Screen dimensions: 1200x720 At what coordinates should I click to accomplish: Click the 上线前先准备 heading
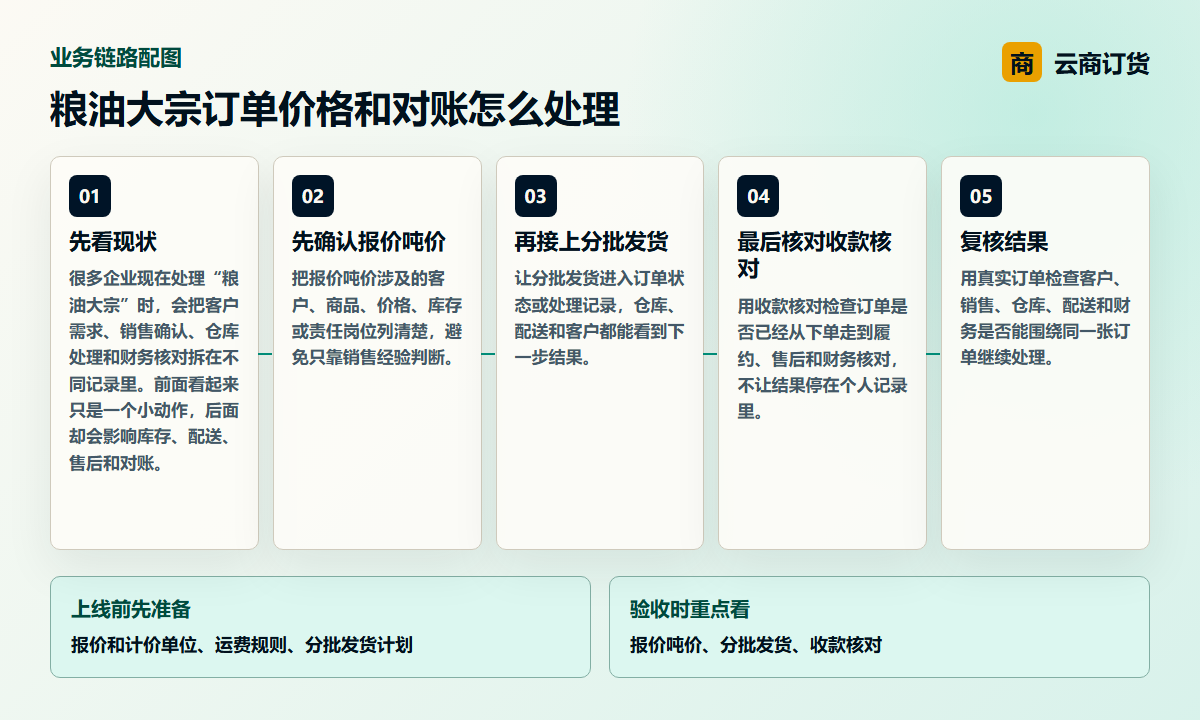[131, 609]
